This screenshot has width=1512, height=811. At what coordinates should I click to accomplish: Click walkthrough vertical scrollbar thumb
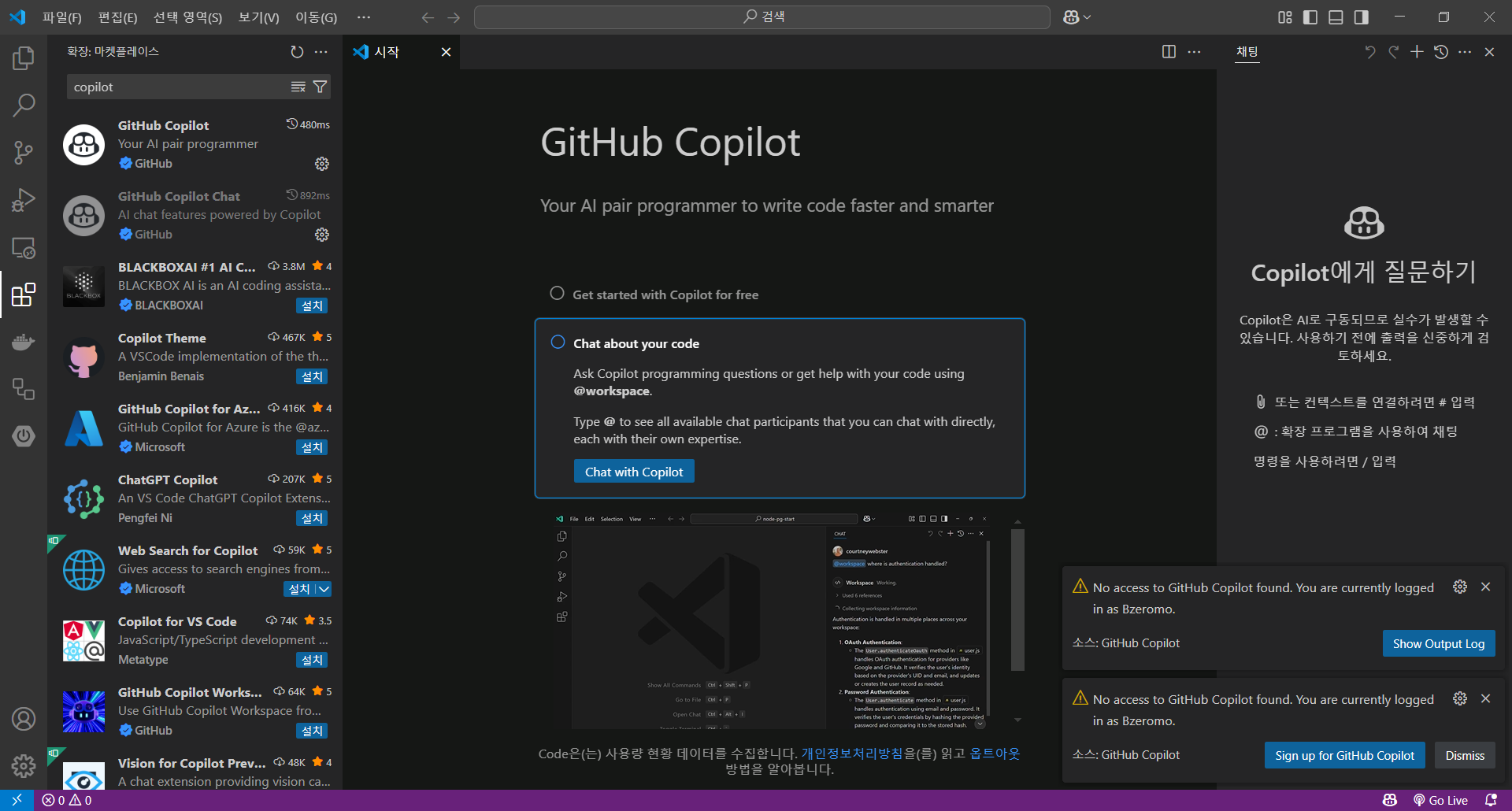pyautogui.click(x=1017, y=600)
